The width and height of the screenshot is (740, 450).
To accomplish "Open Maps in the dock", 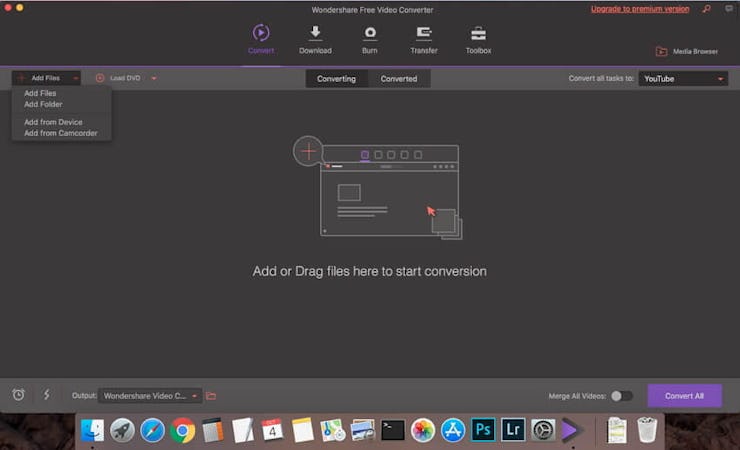I will click(x=333, y=430).
